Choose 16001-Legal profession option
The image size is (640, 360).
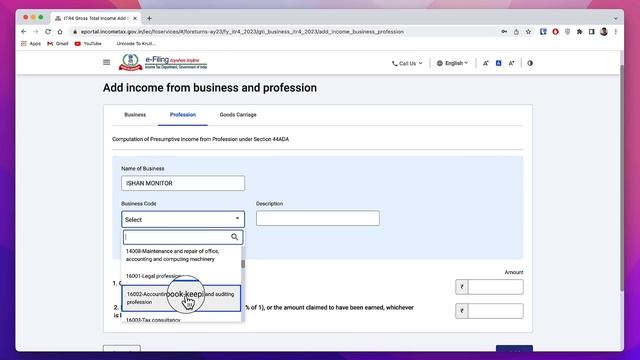[181, 276]
